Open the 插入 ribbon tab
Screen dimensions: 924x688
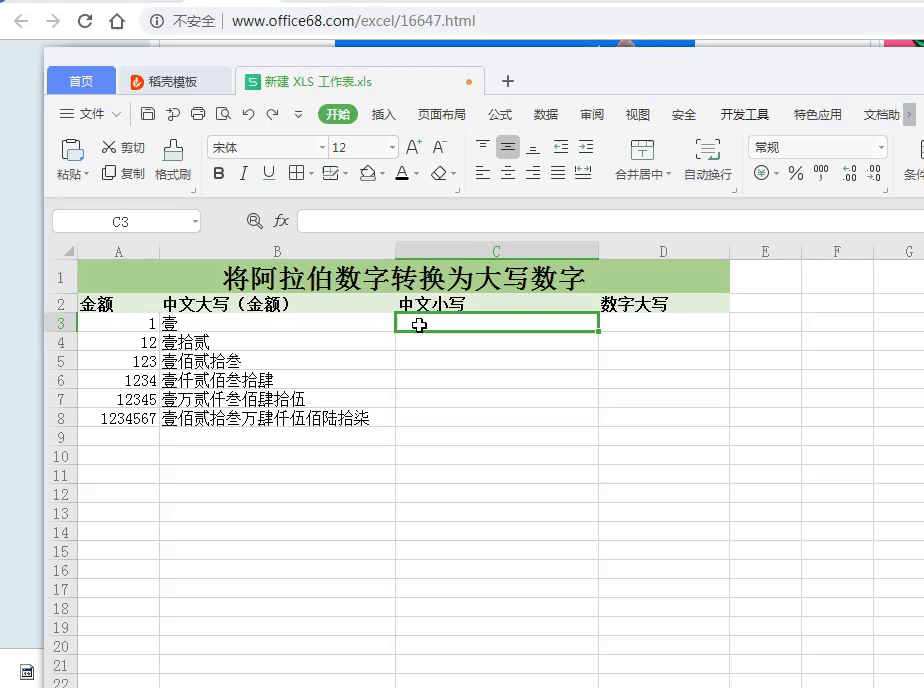pyautogui.click(x=384, y=114)
